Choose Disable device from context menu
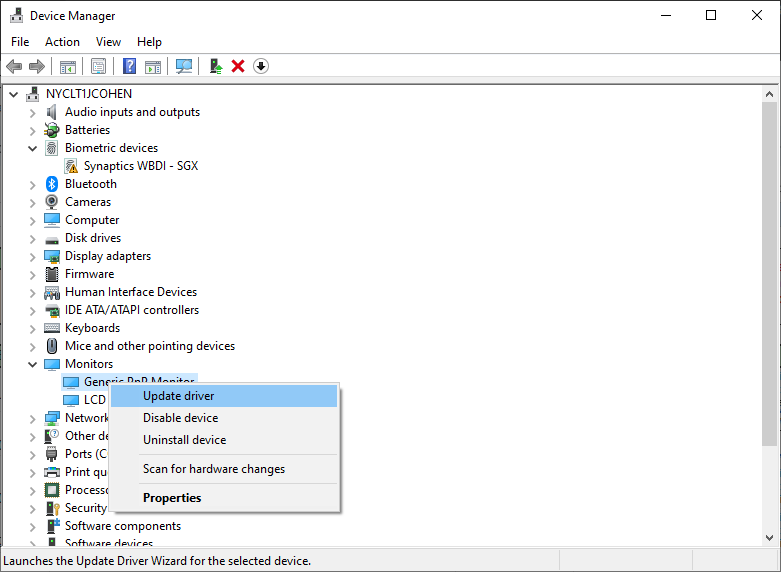 click(180, 418)
